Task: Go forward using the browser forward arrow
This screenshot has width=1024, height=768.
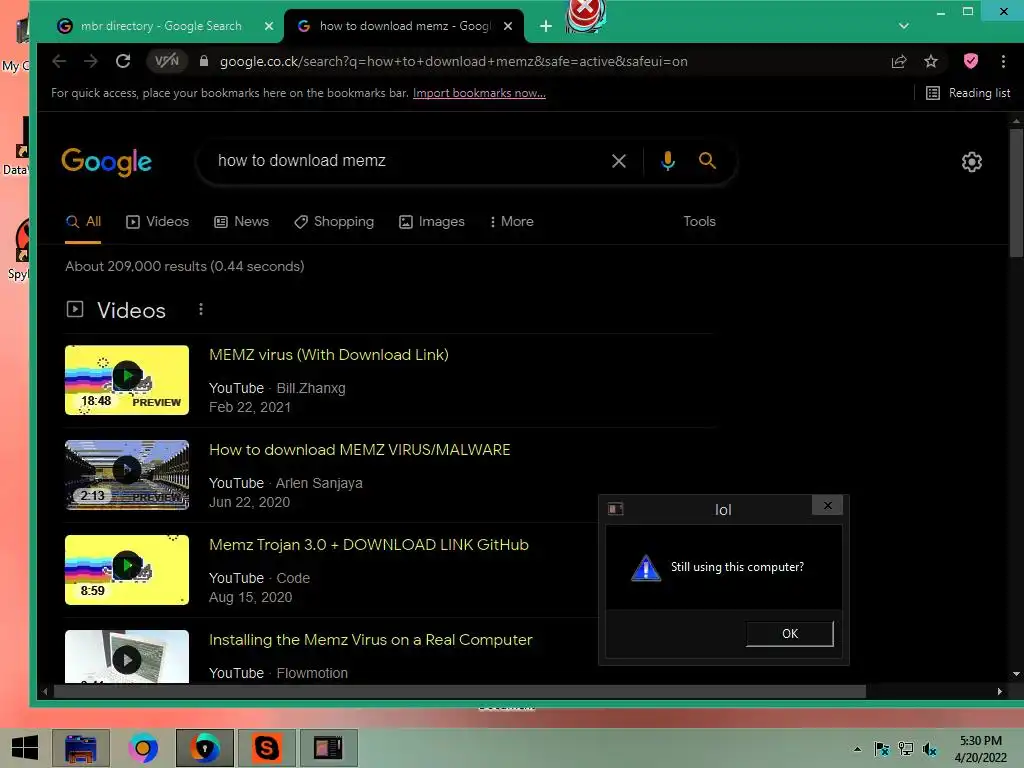Action: [x=91, y=61]
